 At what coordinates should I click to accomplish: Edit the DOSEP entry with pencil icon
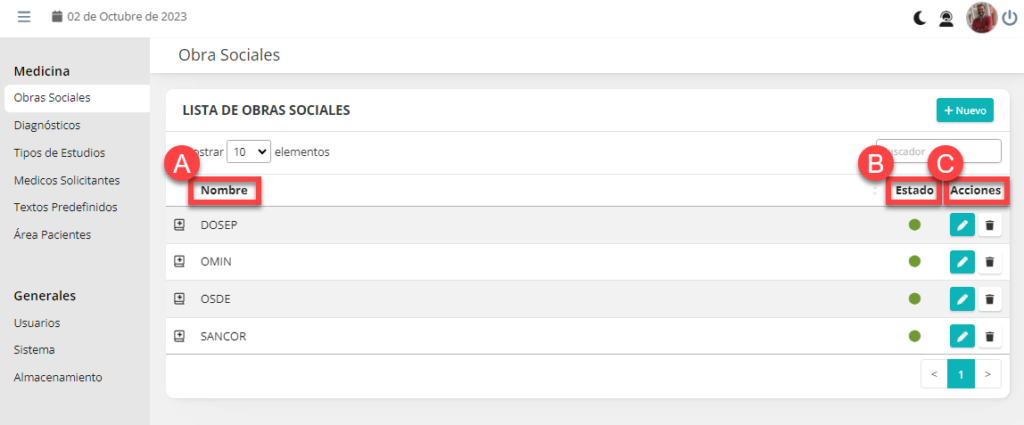961,225
